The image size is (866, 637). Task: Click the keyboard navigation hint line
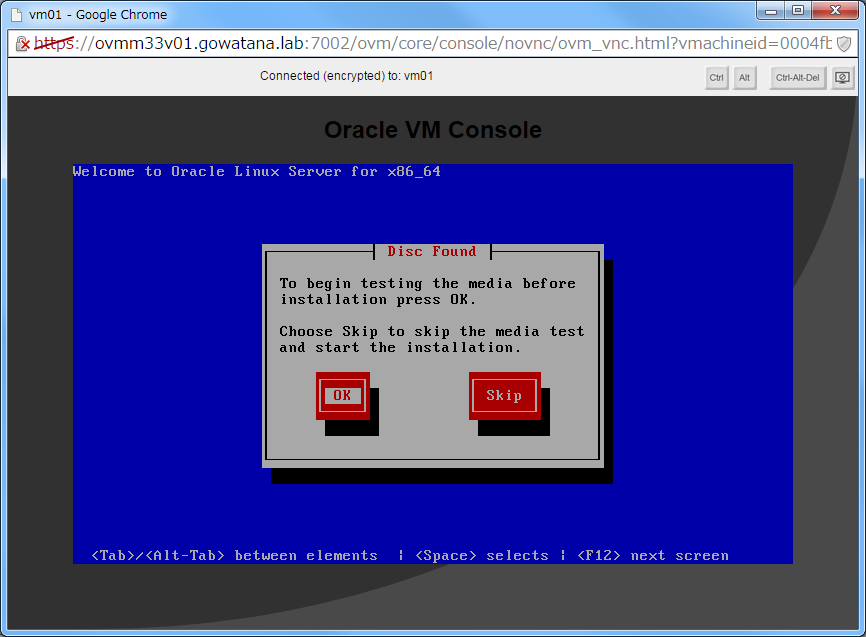(409, 555)
